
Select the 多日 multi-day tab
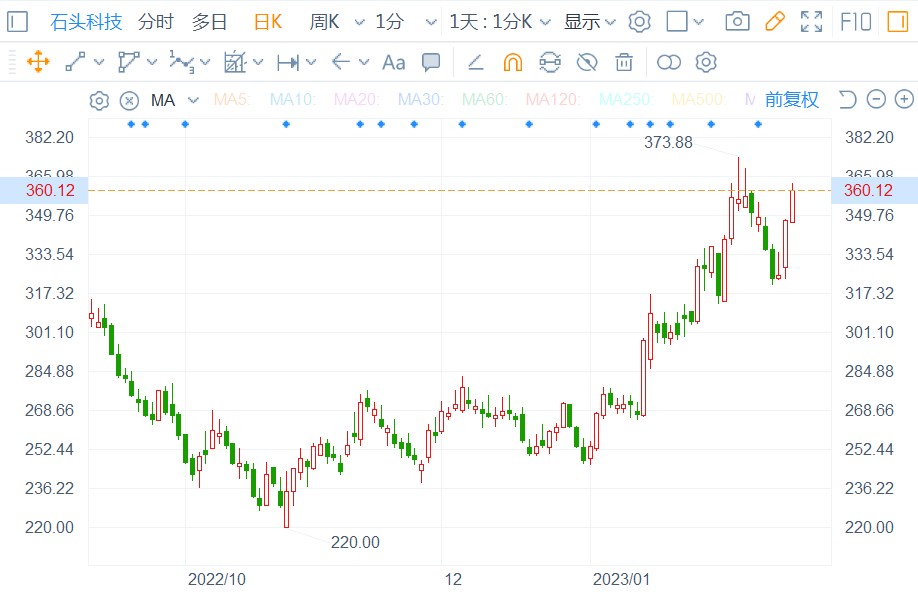(209, 21)
